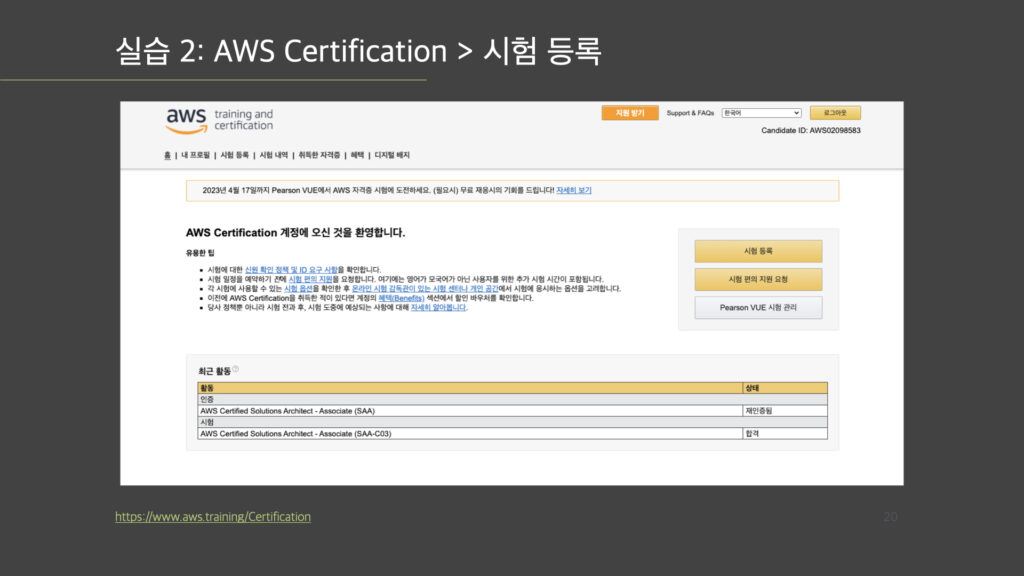Click the 유용한 팁 heading
The height and width of the screenshot is (576, 1024).
click(200, 253)
